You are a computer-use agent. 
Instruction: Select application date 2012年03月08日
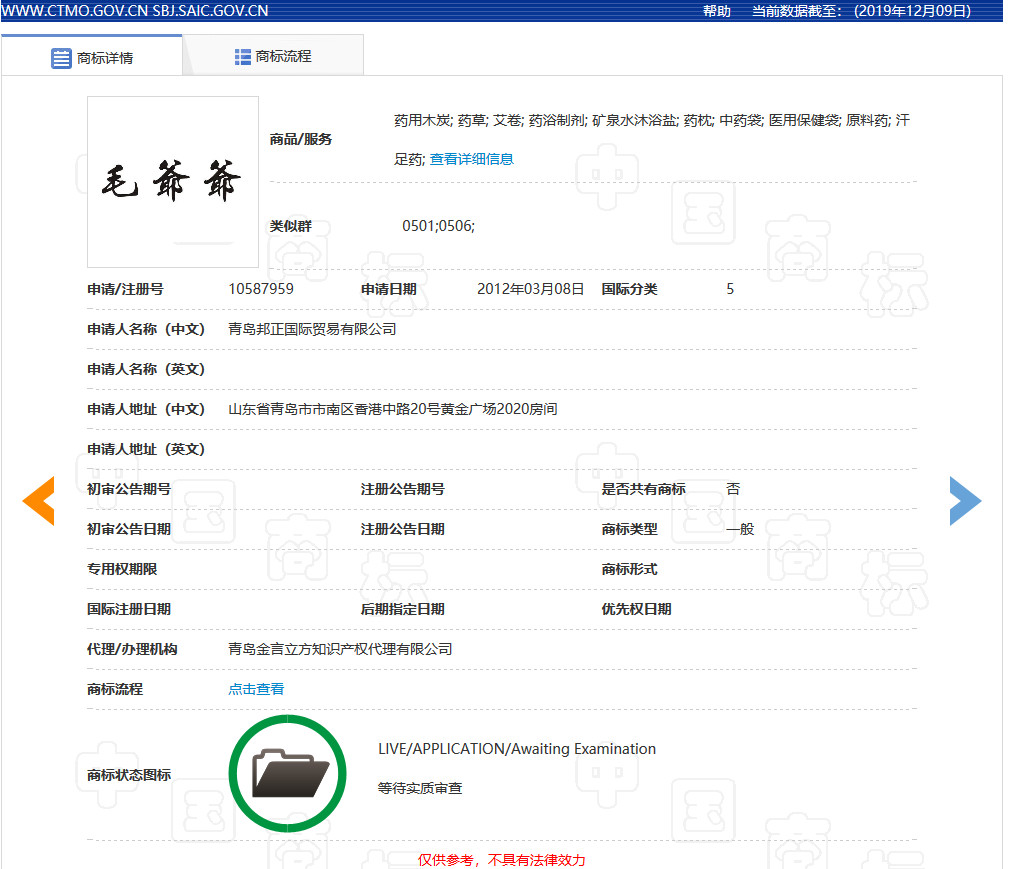pyautogui.click(x=530, y=289)
